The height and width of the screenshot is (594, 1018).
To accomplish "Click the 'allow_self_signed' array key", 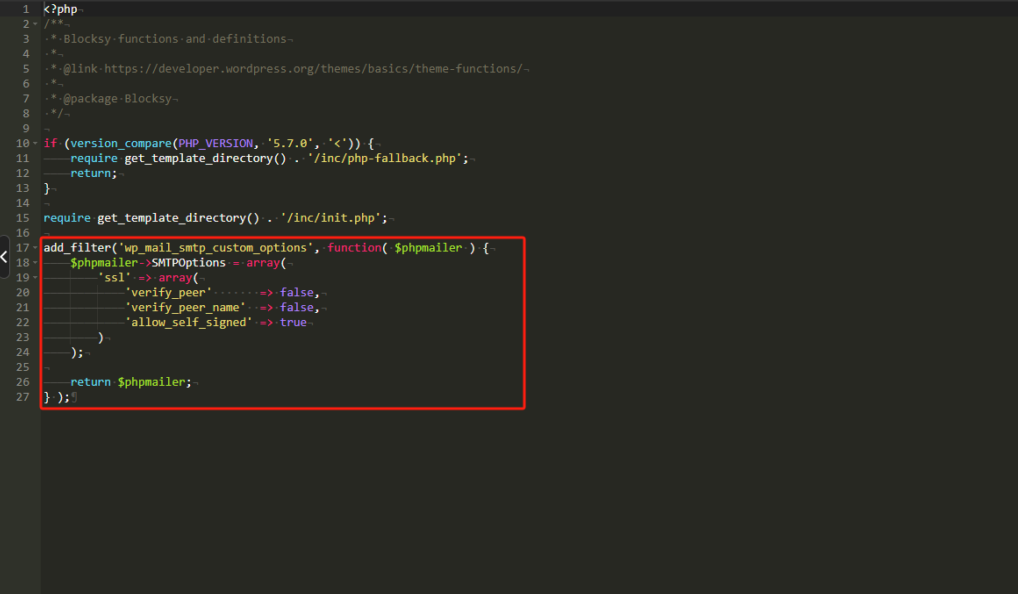I will [189, 323].
